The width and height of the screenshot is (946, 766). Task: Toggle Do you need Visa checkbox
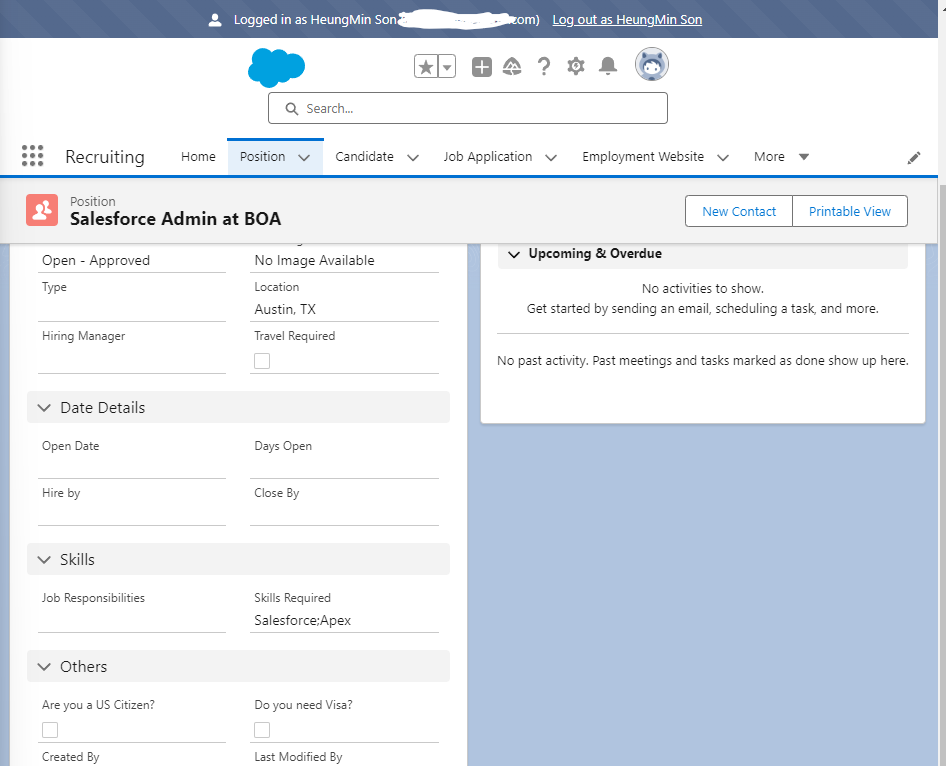tap(262, 730)
